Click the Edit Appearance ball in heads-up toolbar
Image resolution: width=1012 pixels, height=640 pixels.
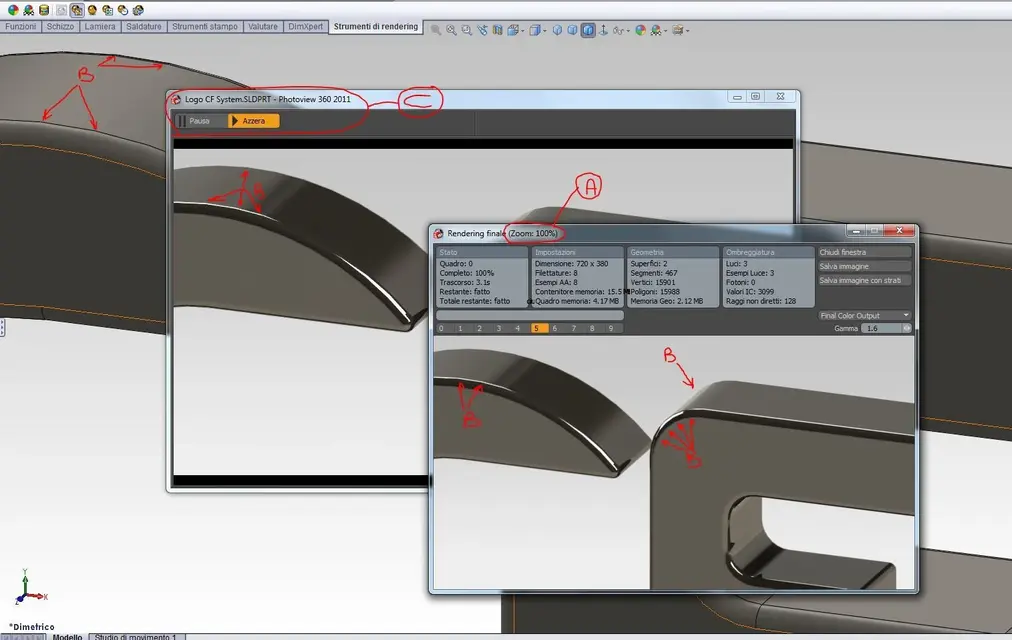click(640, 30)
